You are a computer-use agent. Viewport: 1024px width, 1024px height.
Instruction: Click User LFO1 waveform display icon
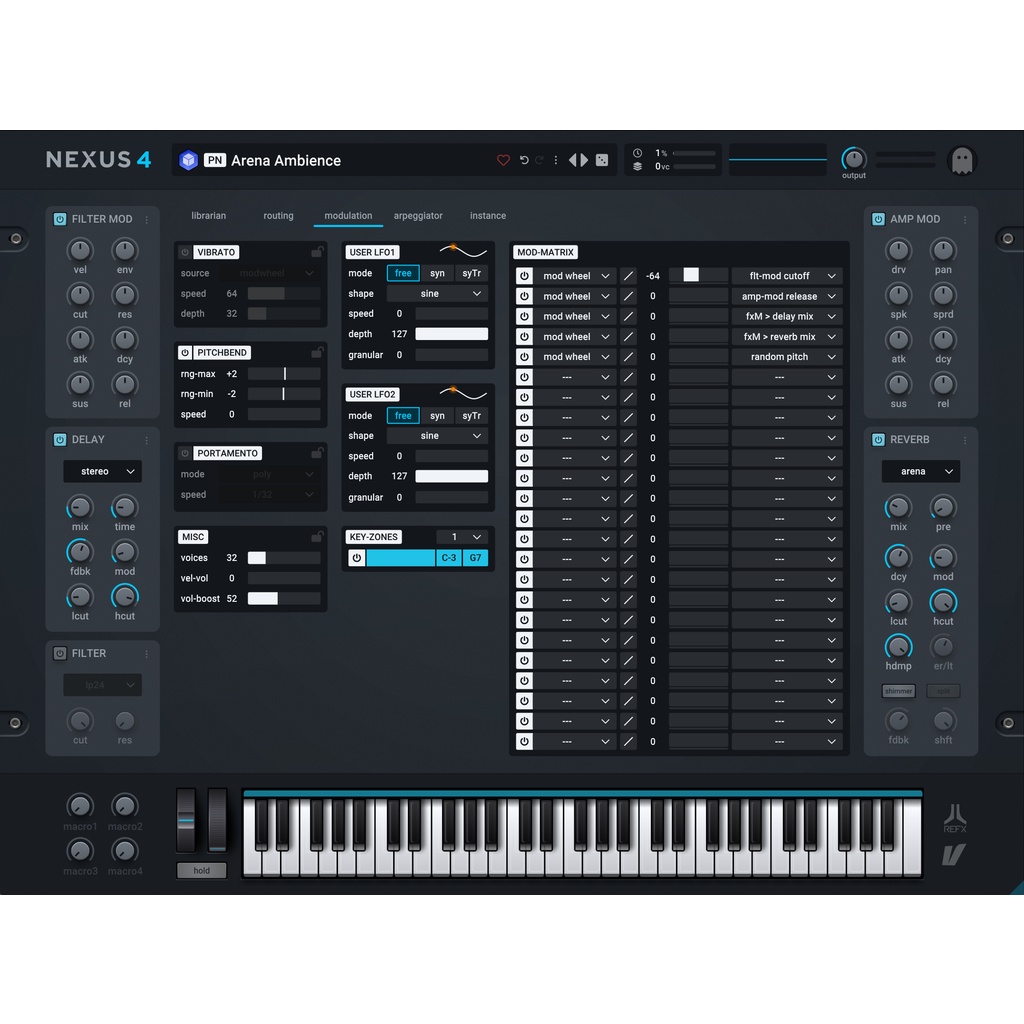click(463, 251)
